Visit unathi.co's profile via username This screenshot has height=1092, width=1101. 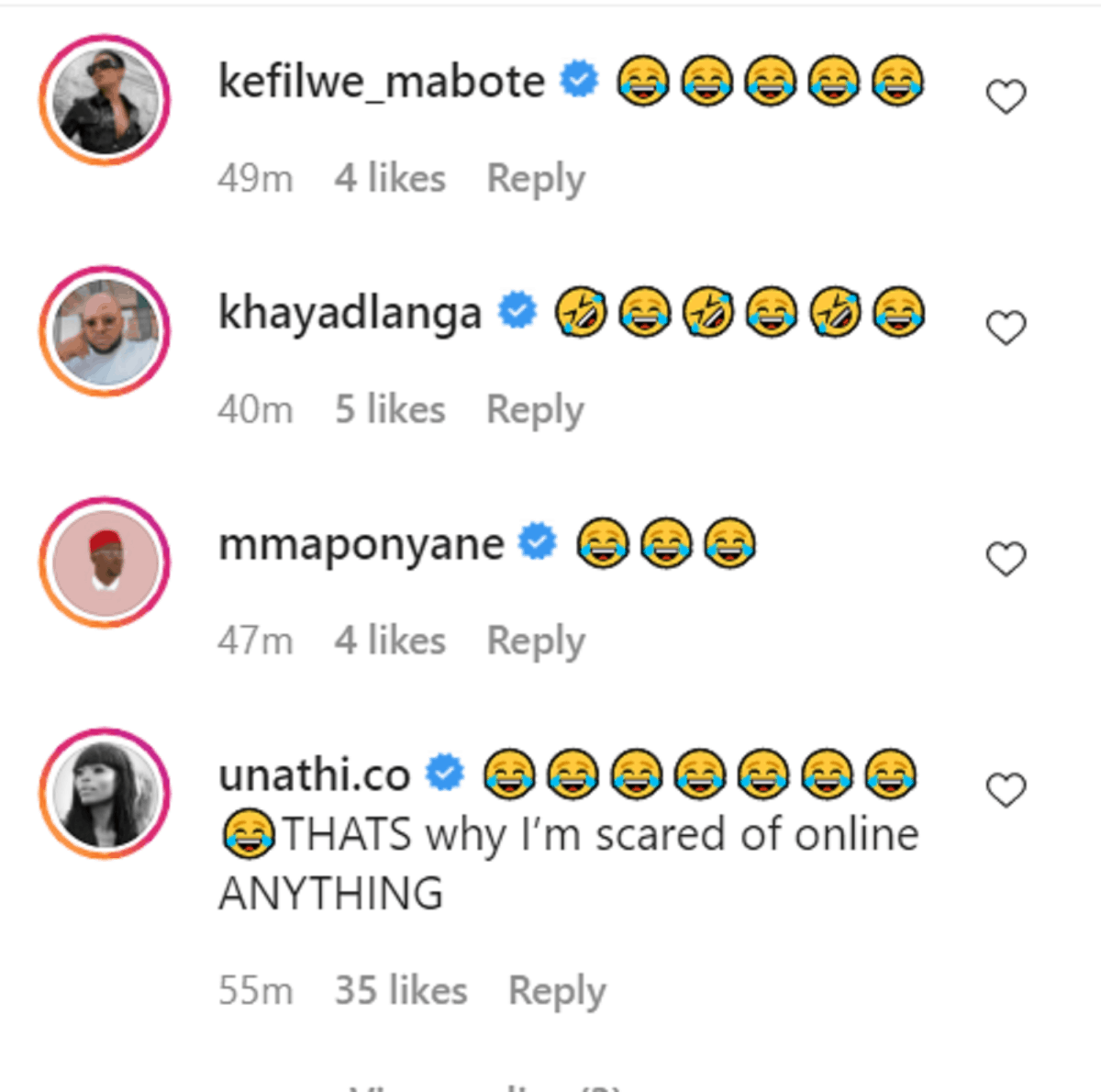[314, 775]
